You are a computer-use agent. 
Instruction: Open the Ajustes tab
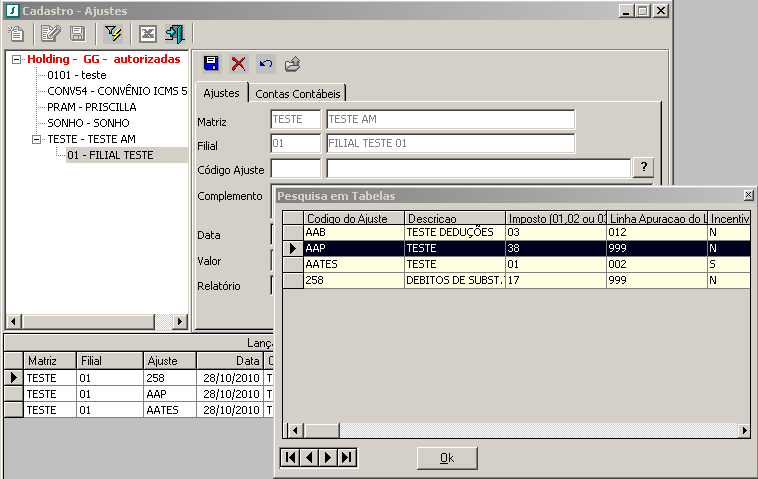[221, 93]
